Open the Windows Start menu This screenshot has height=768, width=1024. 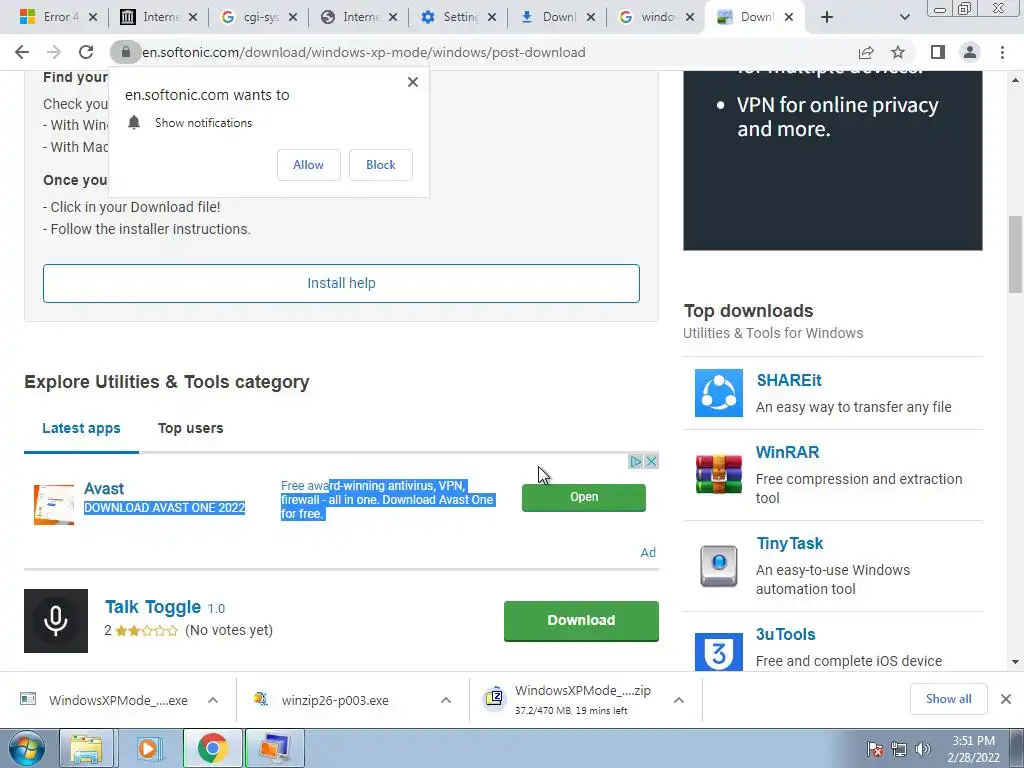26,748
